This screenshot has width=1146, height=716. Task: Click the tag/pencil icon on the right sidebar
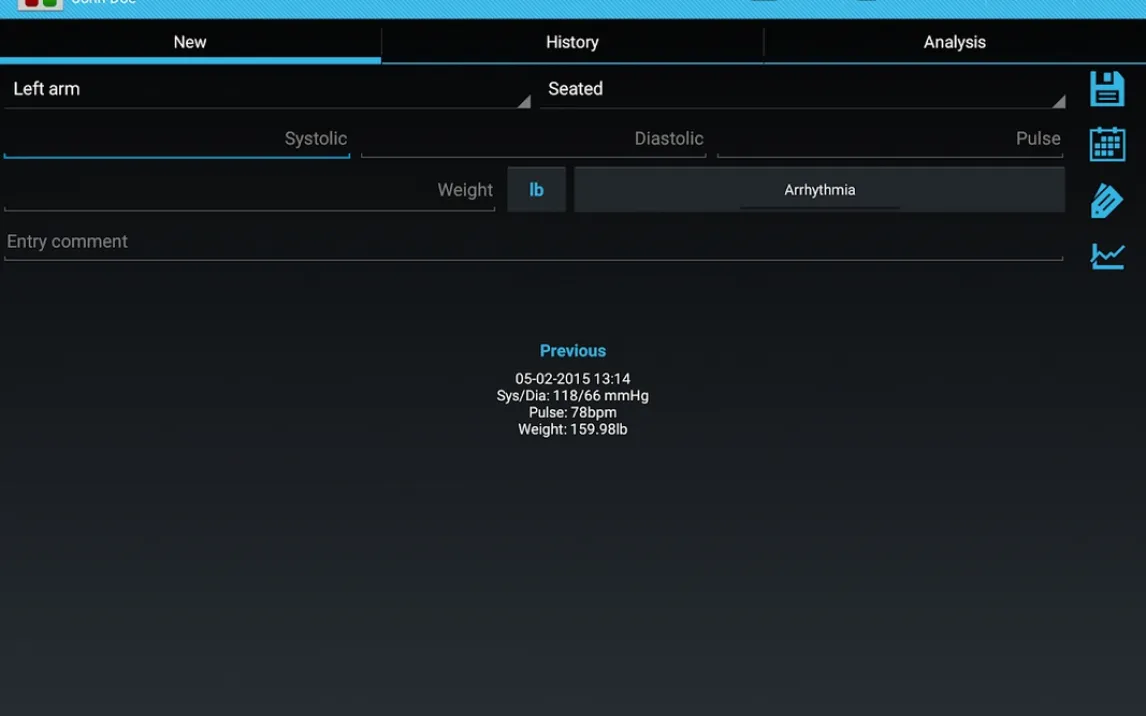(x=1107, y=201)
